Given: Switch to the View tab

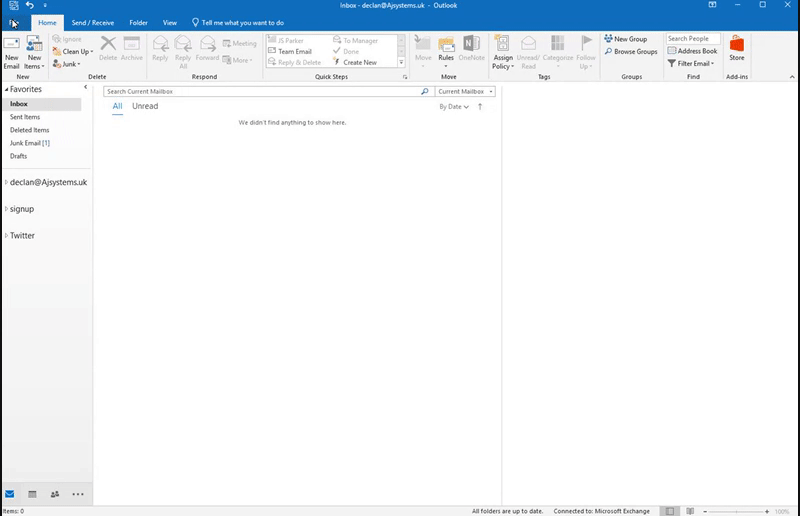Looking at the screenshot, I should coord(170,23).
